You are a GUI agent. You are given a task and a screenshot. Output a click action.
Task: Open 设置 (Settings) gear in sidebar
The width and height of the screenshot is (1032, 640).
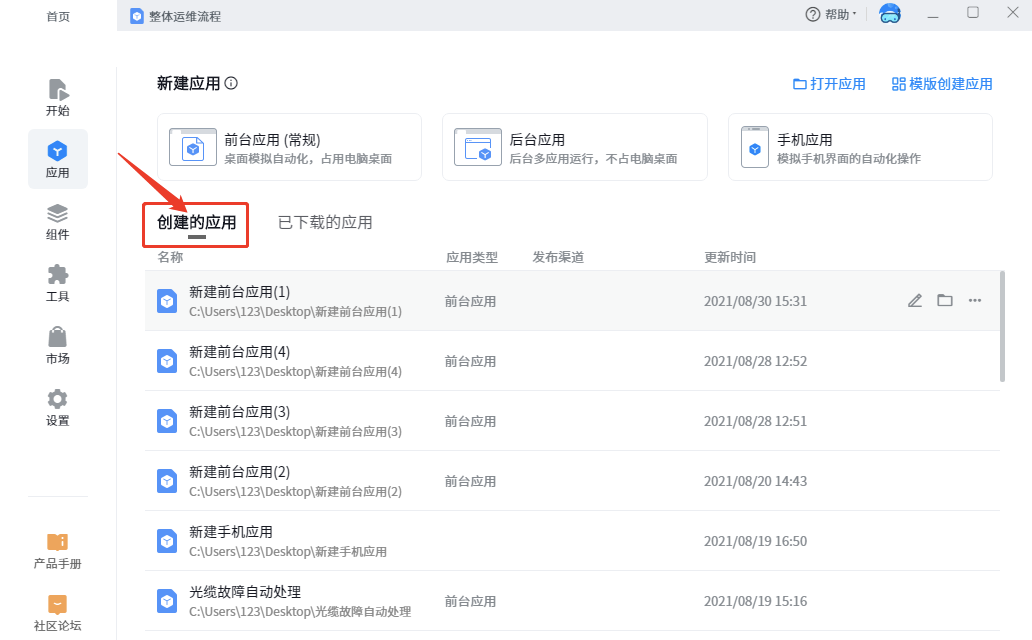[x=58, y=407]
